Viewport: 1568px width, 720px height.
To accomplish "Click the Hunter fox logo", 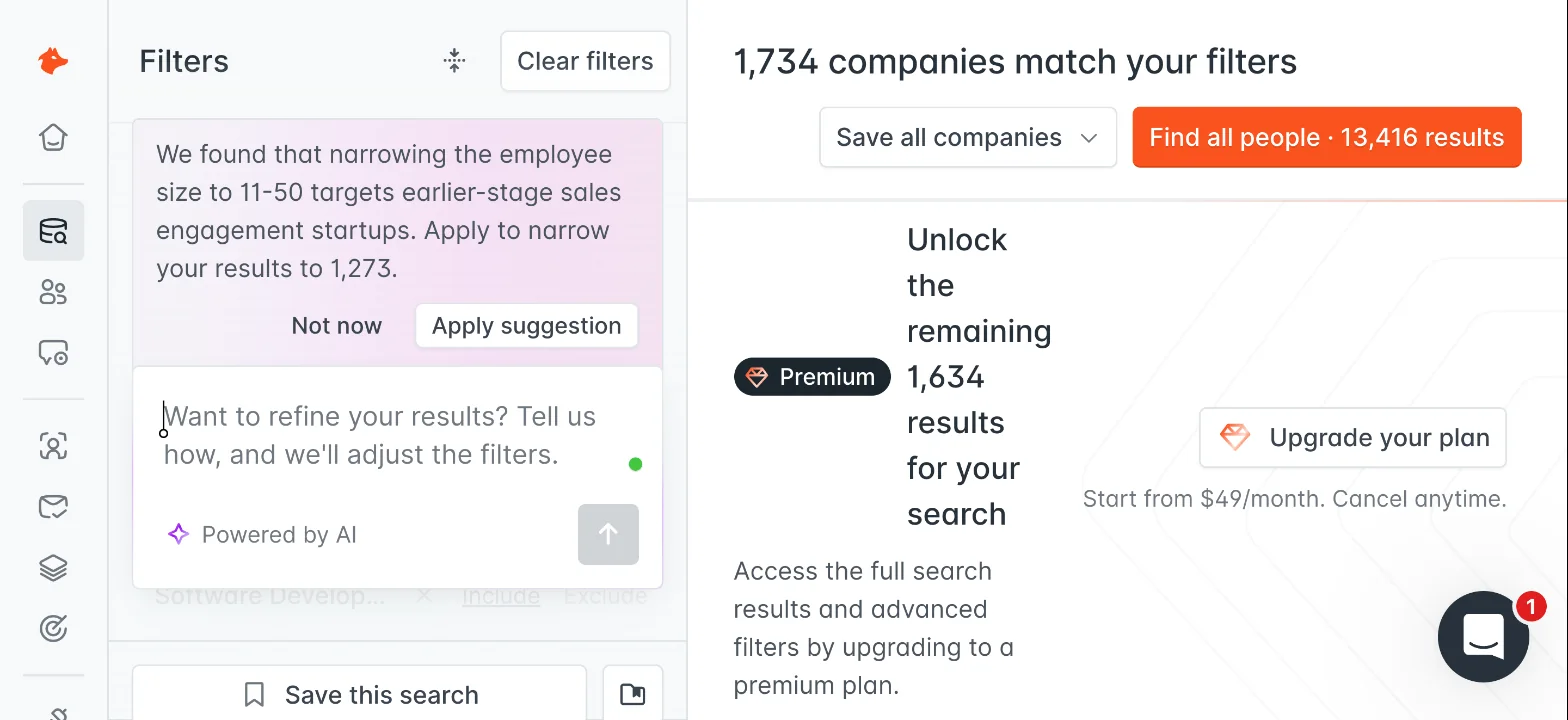I will pos(53,62).
